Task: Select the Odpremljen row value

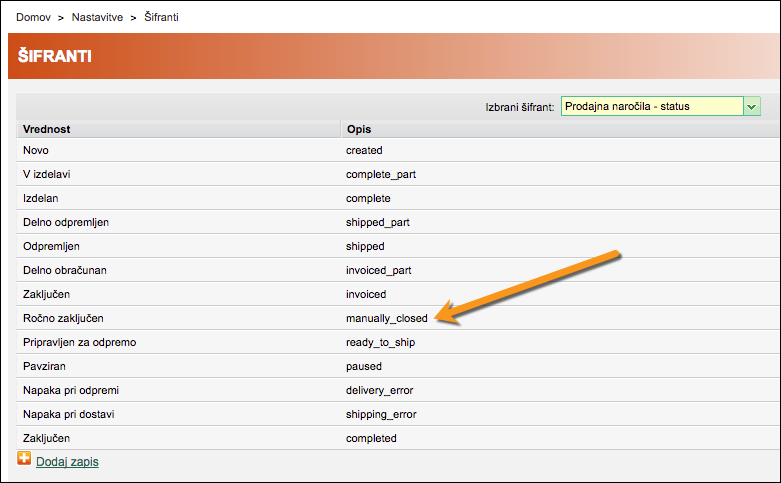Action: click(x=51, y=246)
